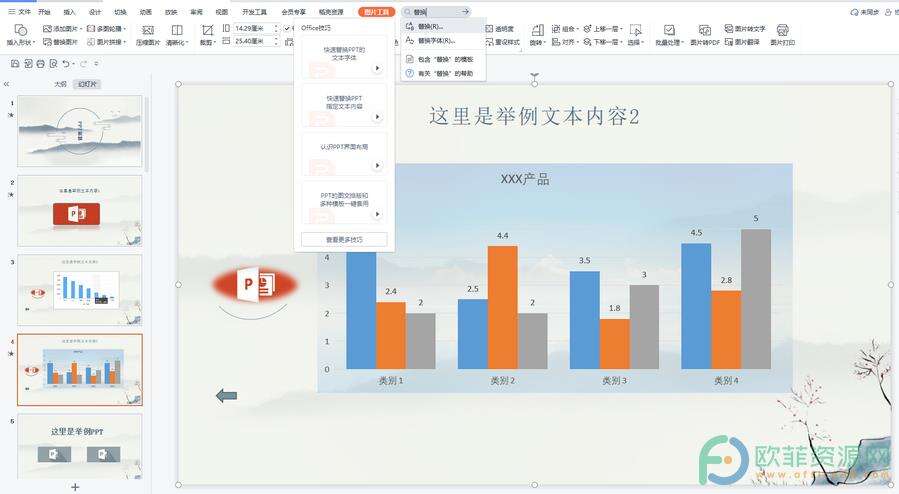Expand the undo history dropdown arrow
This screenshot has height=494, width=899.
pyautogui.click(x=73, y=64)
